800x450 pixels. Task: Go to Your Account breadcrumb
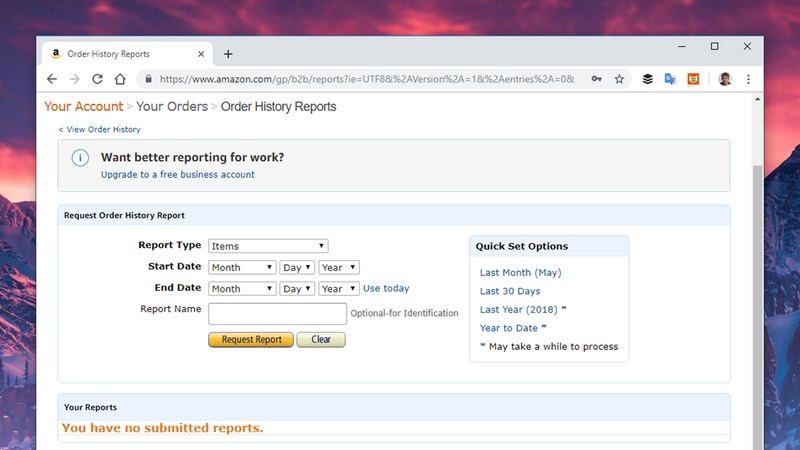pyautogui.click(x=84, y=107)
